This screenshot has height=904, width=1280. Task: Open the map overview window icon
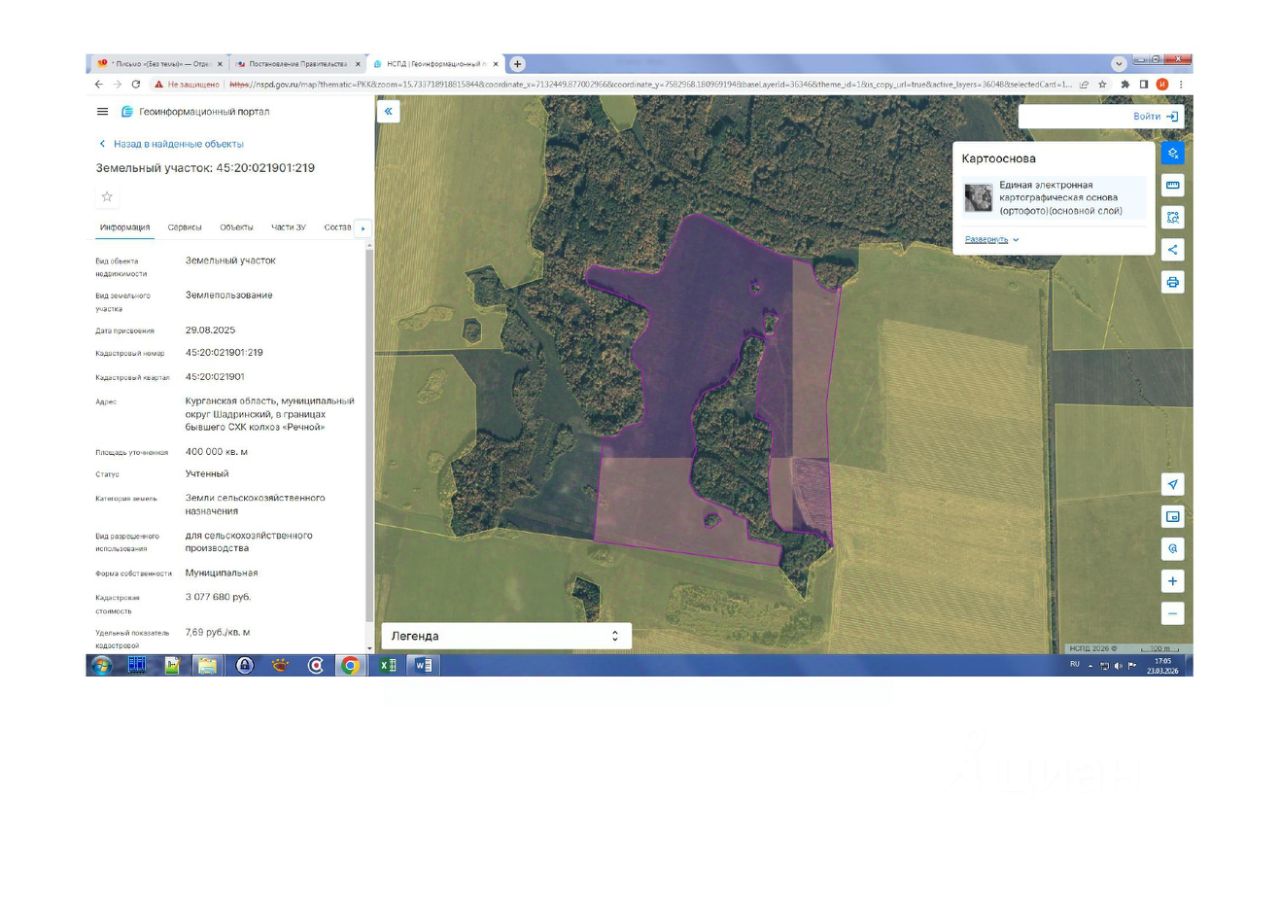click(x=1173, y=517)
